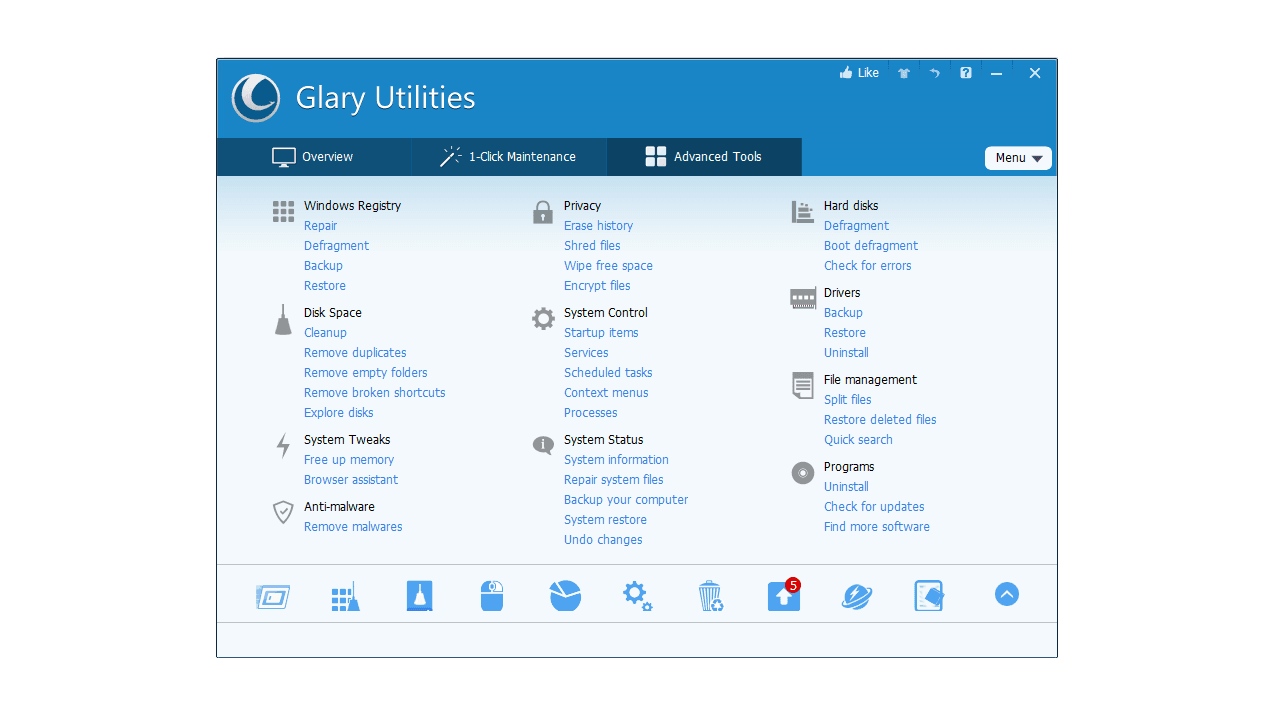Open settings via the gears icon in bottom toolbar
Image resolution: width=1280 pixels, height=720 pixels.
[x=637, y=595]
